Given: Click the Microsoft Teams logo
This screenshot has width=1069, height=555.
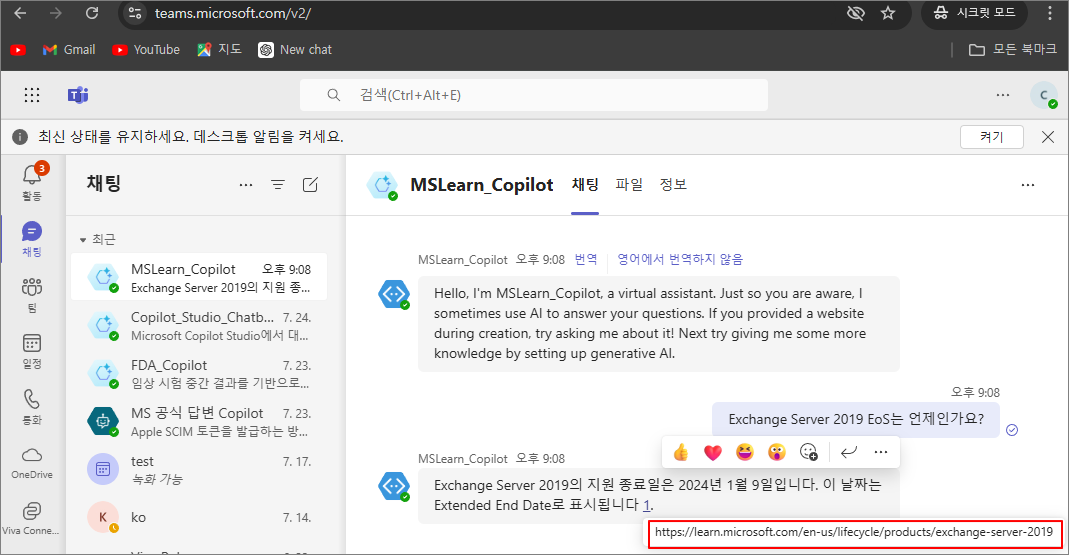Looking at the screenshot, I should tap(78, 95).
